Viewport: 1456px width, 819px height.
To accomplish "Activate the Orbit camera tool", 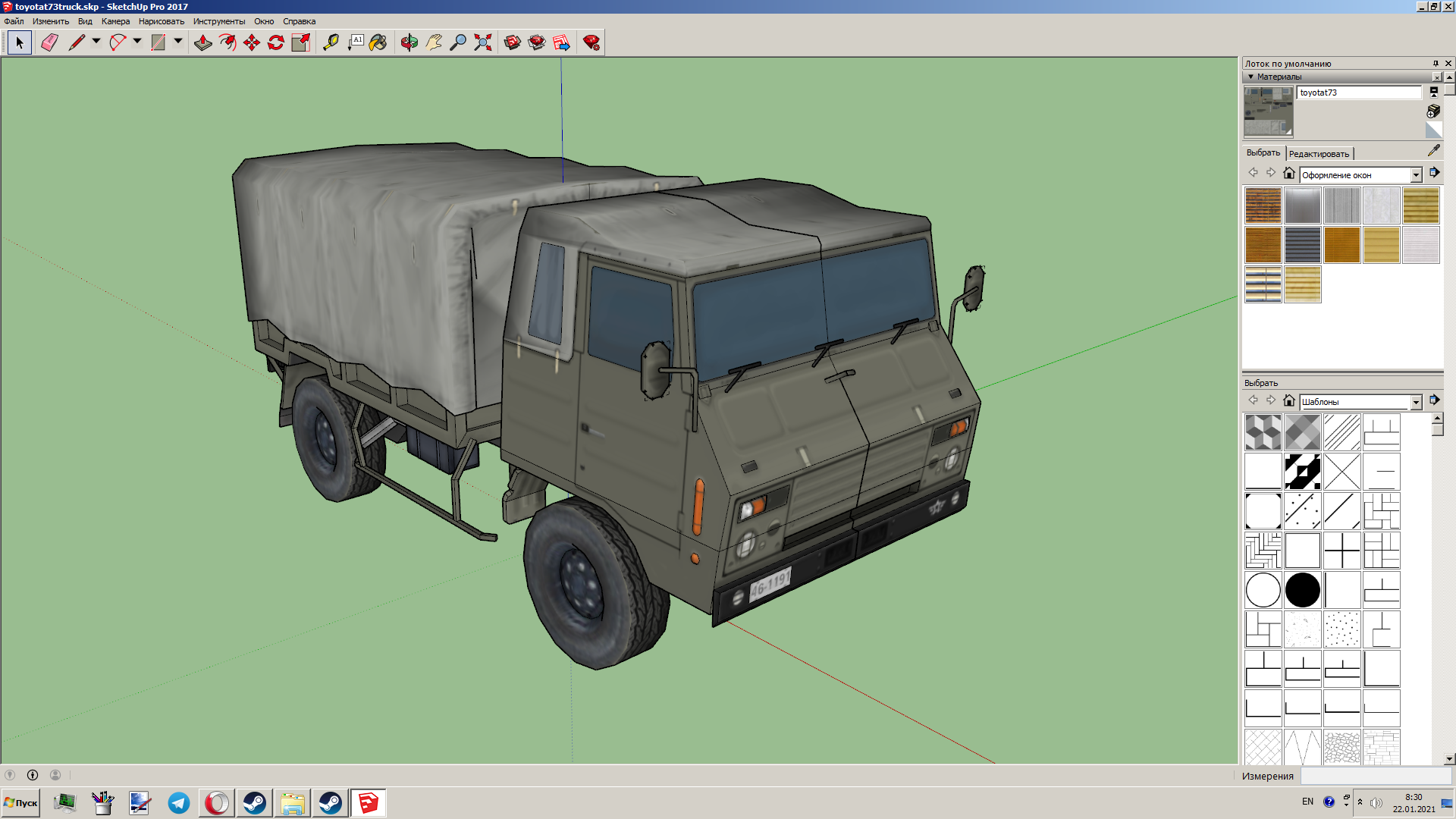I will click(x=409, y=42).
